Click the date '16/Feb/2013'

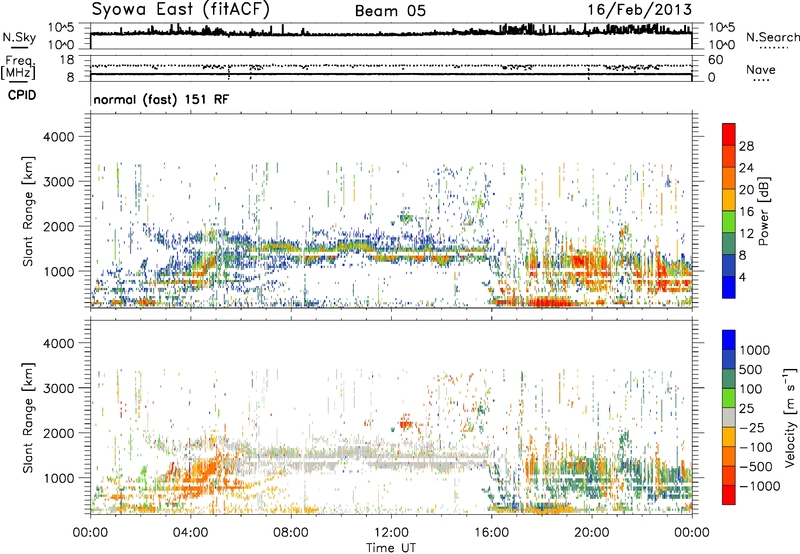click(x=639, y=10)
